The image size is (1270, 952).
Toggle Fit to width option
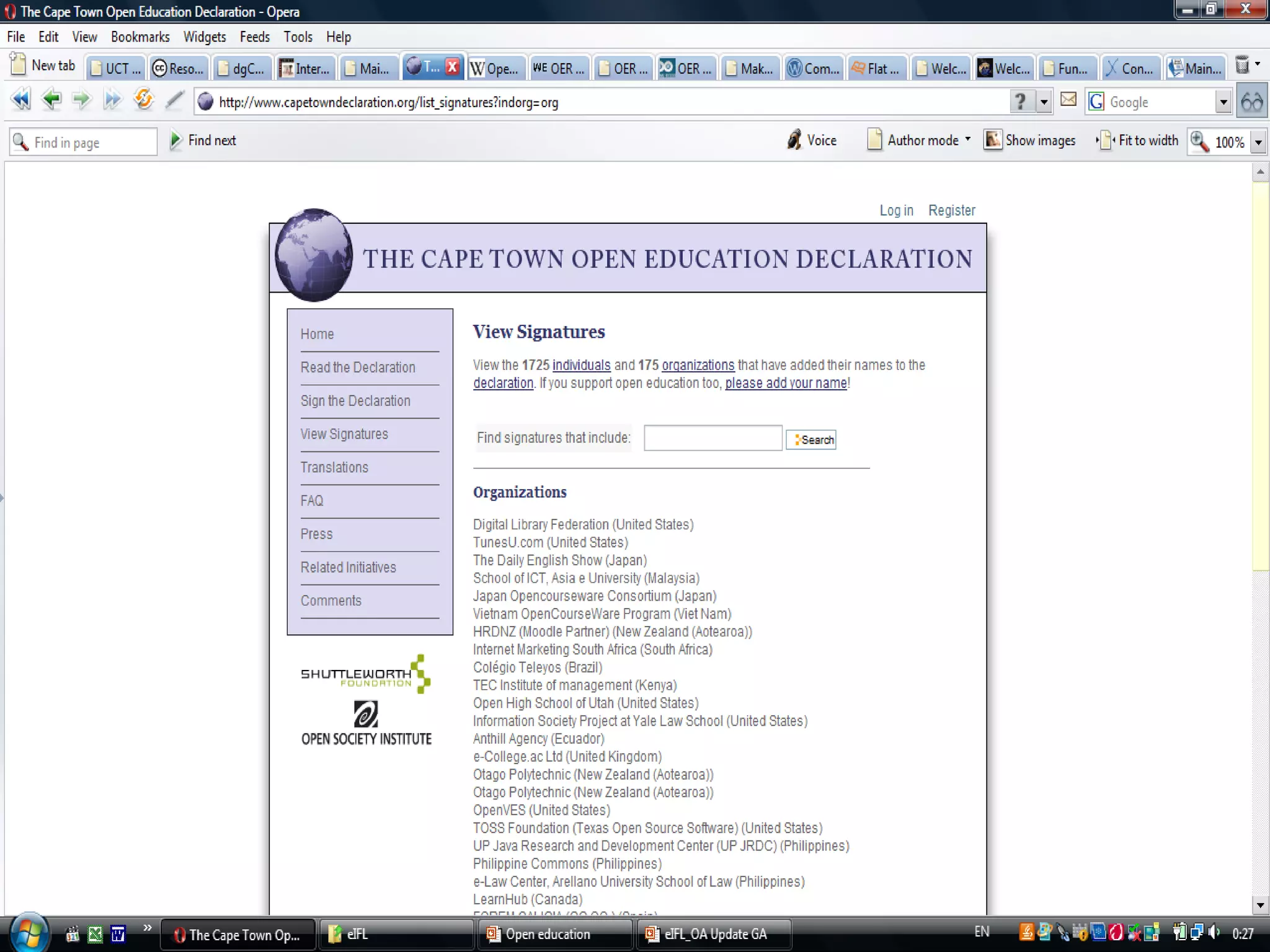tap(1138, 141)
